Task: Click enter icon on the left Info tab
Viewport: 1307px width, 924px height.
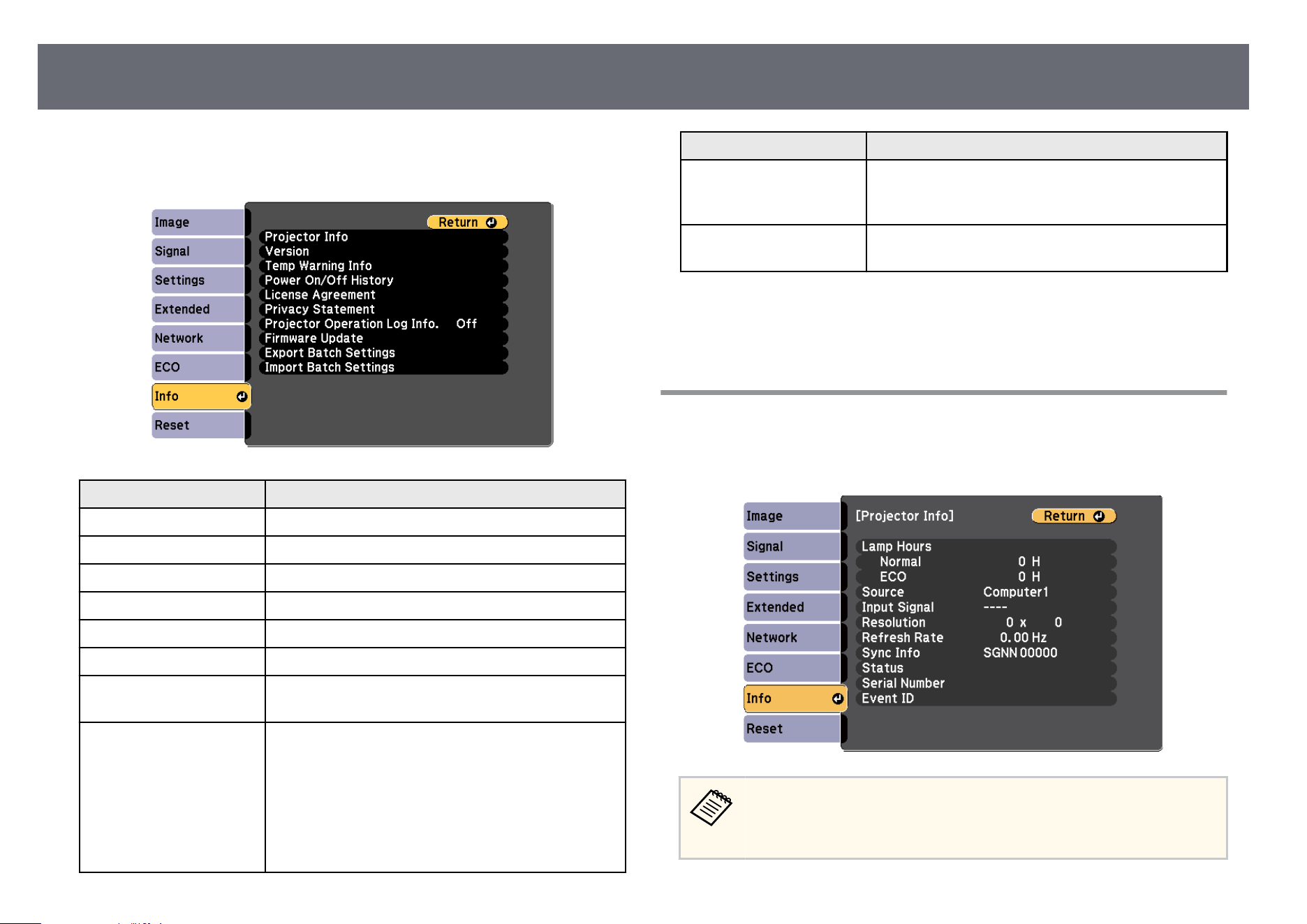Action: tap(242, 396)
